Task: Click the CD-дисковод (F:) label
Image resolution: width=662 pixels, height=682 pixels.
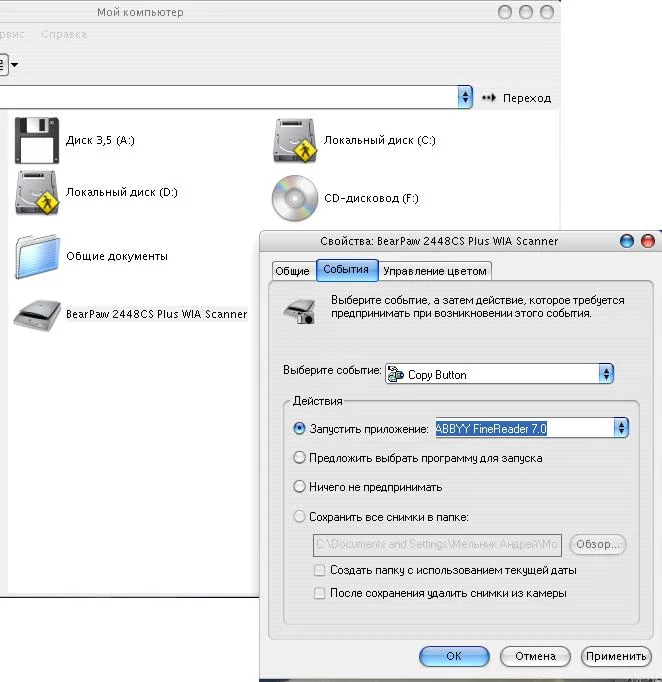Action: [x=371, y=198]
